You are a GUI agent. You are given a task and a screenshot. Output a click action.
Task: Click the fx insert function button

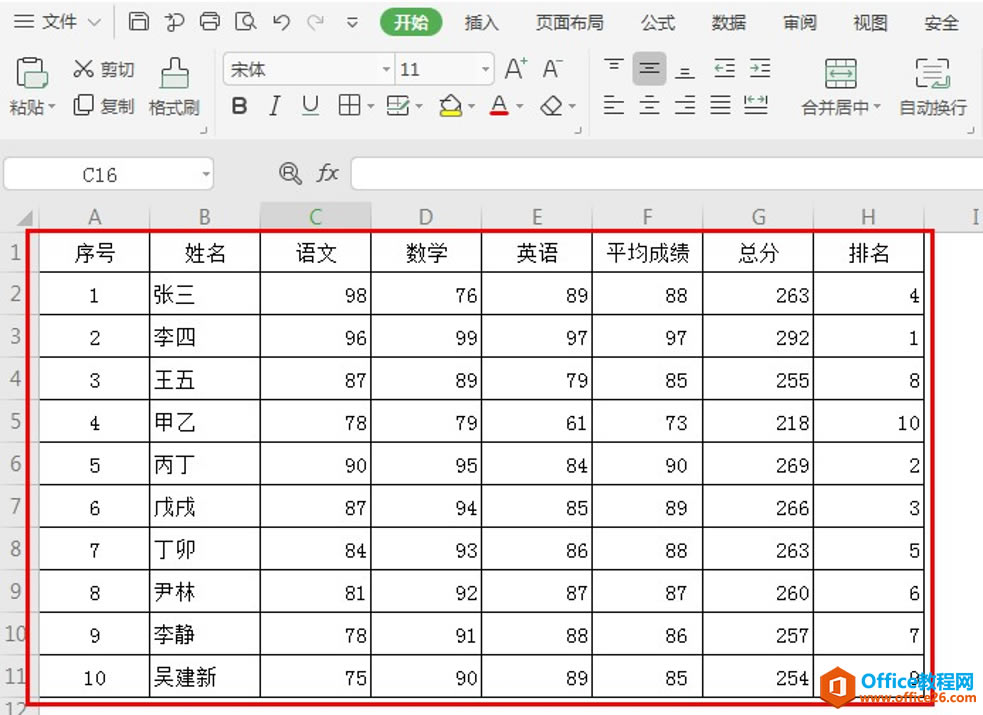click(x=327, y=172)
